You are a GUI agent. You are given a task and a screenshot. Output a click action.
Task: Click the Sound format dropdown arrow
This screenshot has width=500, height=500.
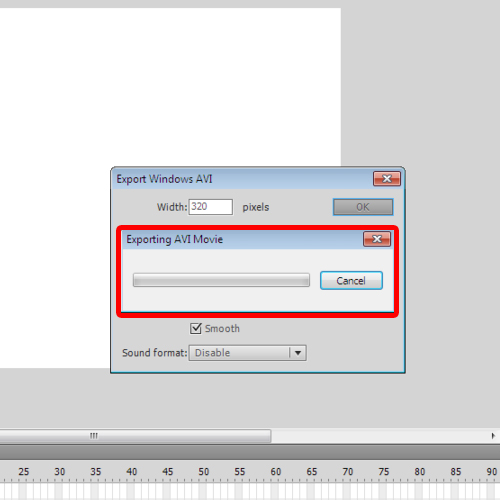coord(298,353)
